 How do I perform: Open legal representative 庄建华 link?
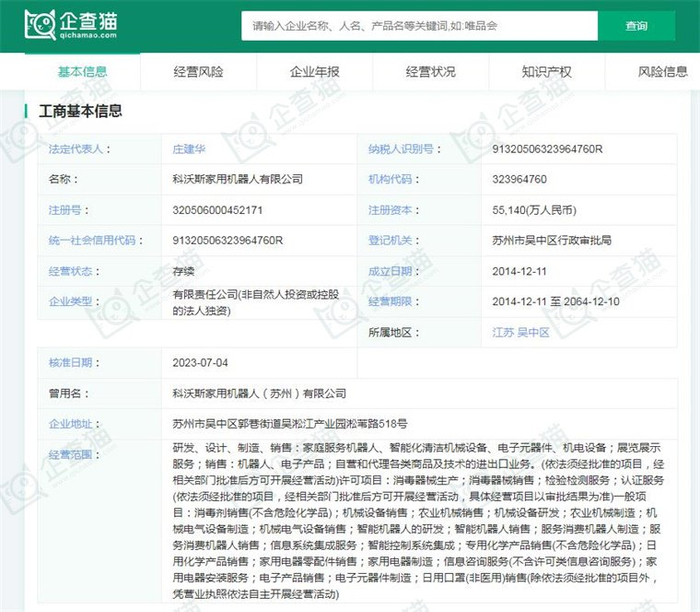189,149
